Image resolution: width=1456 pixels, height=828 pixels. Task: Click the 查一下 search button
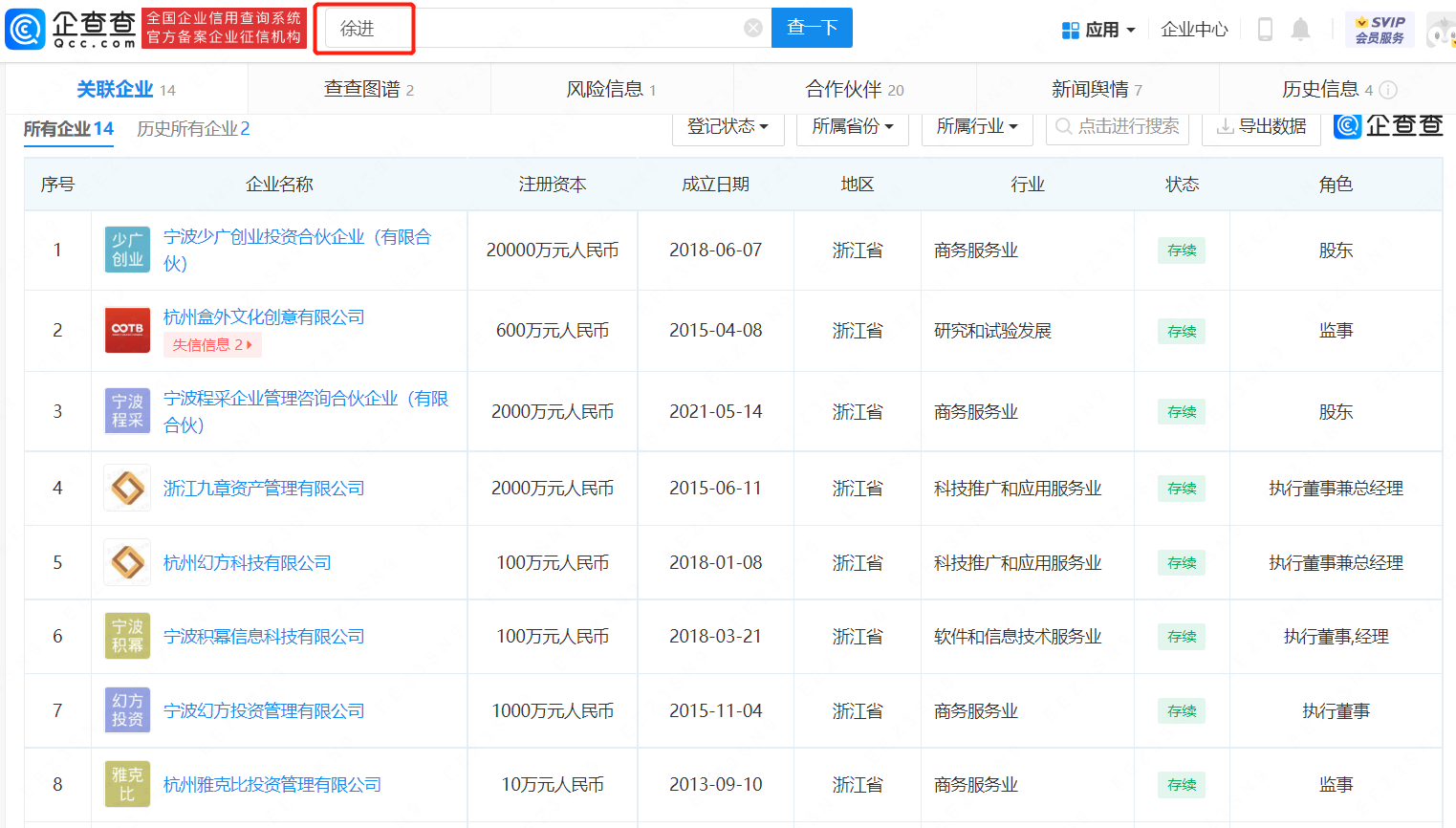click(812, 28)
